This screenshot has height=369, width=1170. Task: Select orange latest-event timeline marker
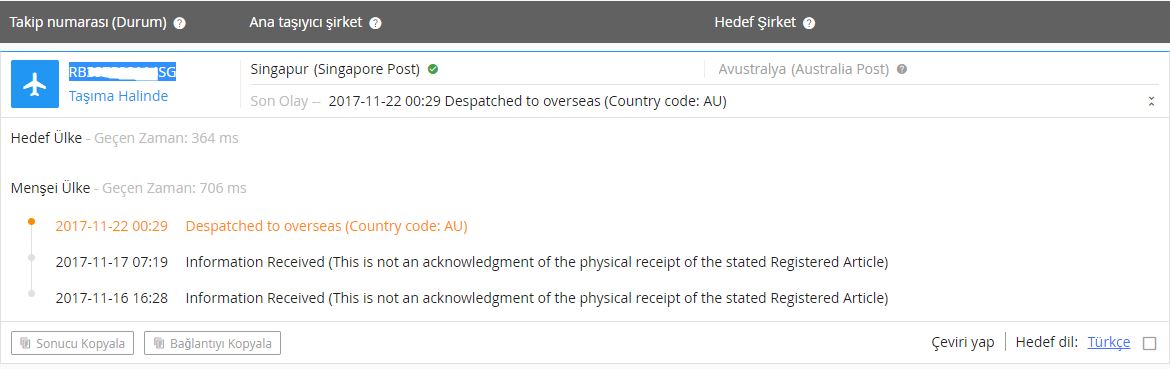(31, 221)
